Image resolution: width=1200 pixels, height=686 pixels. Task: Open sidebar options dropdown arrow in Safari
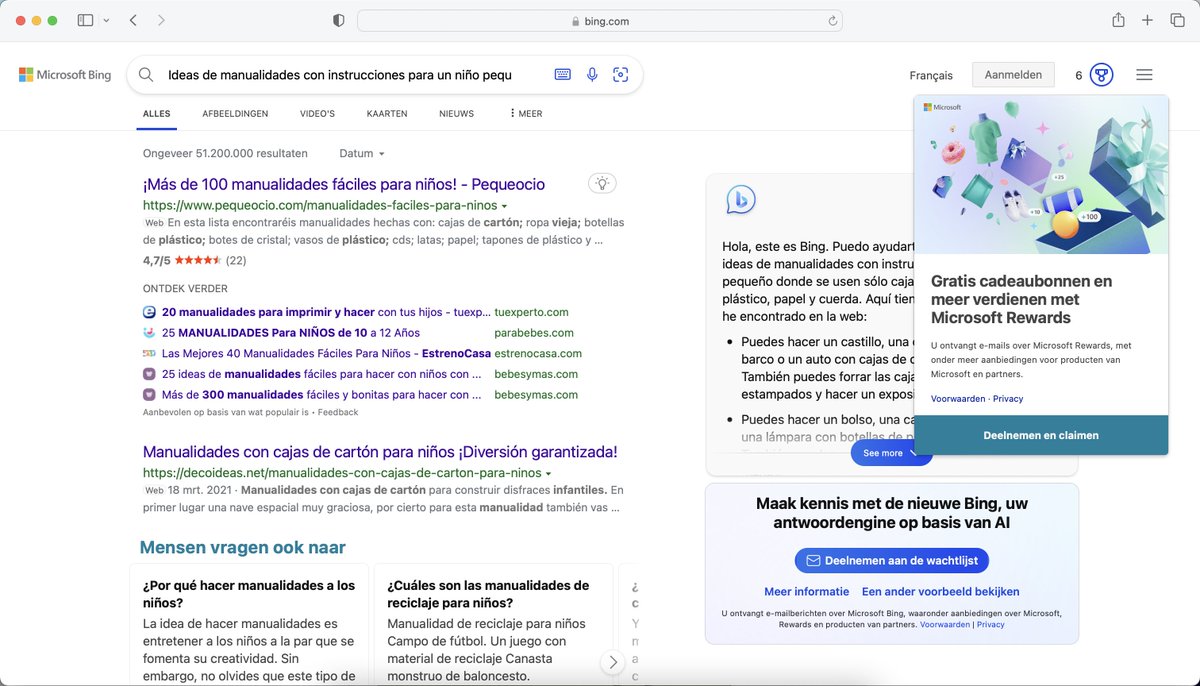[107, 20]
